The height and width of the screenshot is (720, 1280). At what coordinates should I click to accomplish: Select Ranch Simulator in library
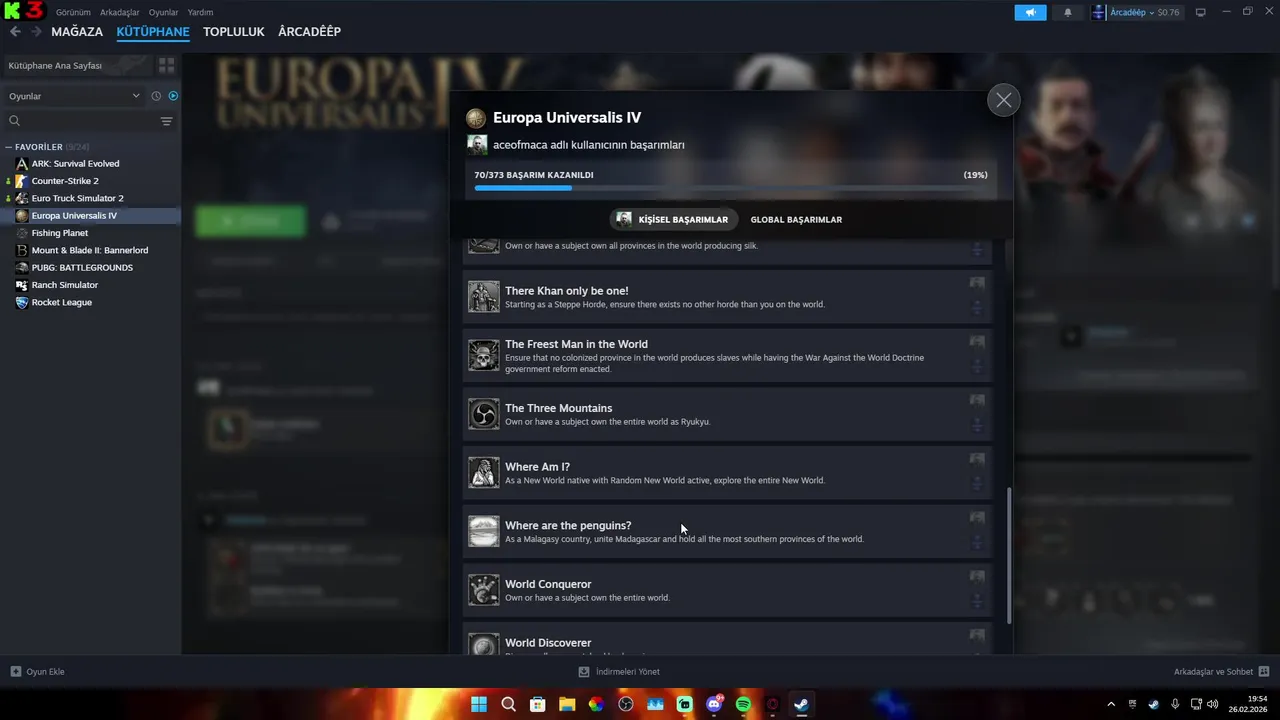65,285
